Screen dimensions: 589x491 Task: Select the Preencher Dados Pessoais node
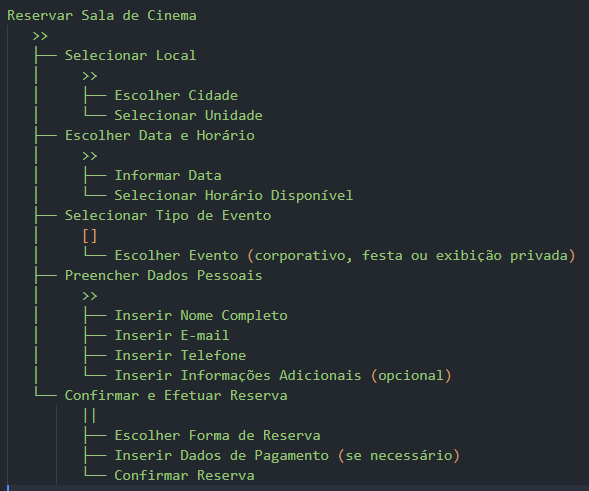[163, 275]
